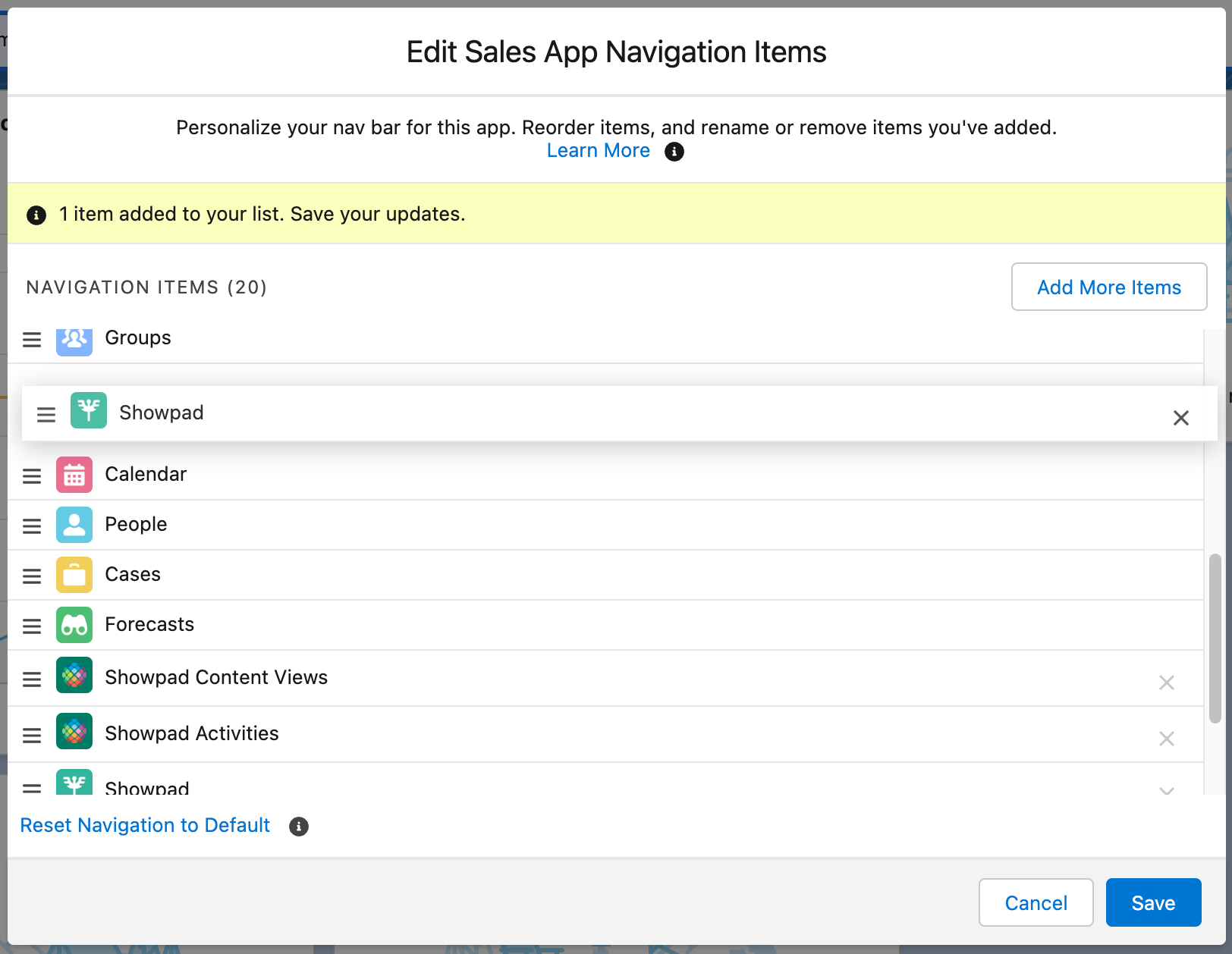Remove the Showpad Activities item
Screen dimensions: 1232x954
(1166, 739)
